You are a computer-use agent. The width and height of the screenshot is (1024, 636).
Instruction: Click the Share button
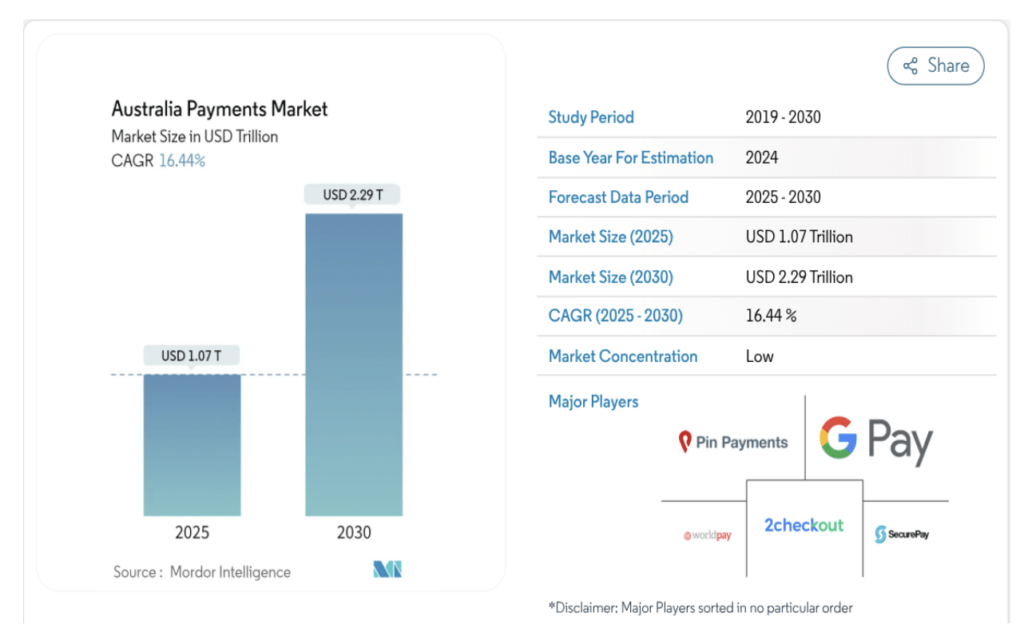tap(935, 65)
